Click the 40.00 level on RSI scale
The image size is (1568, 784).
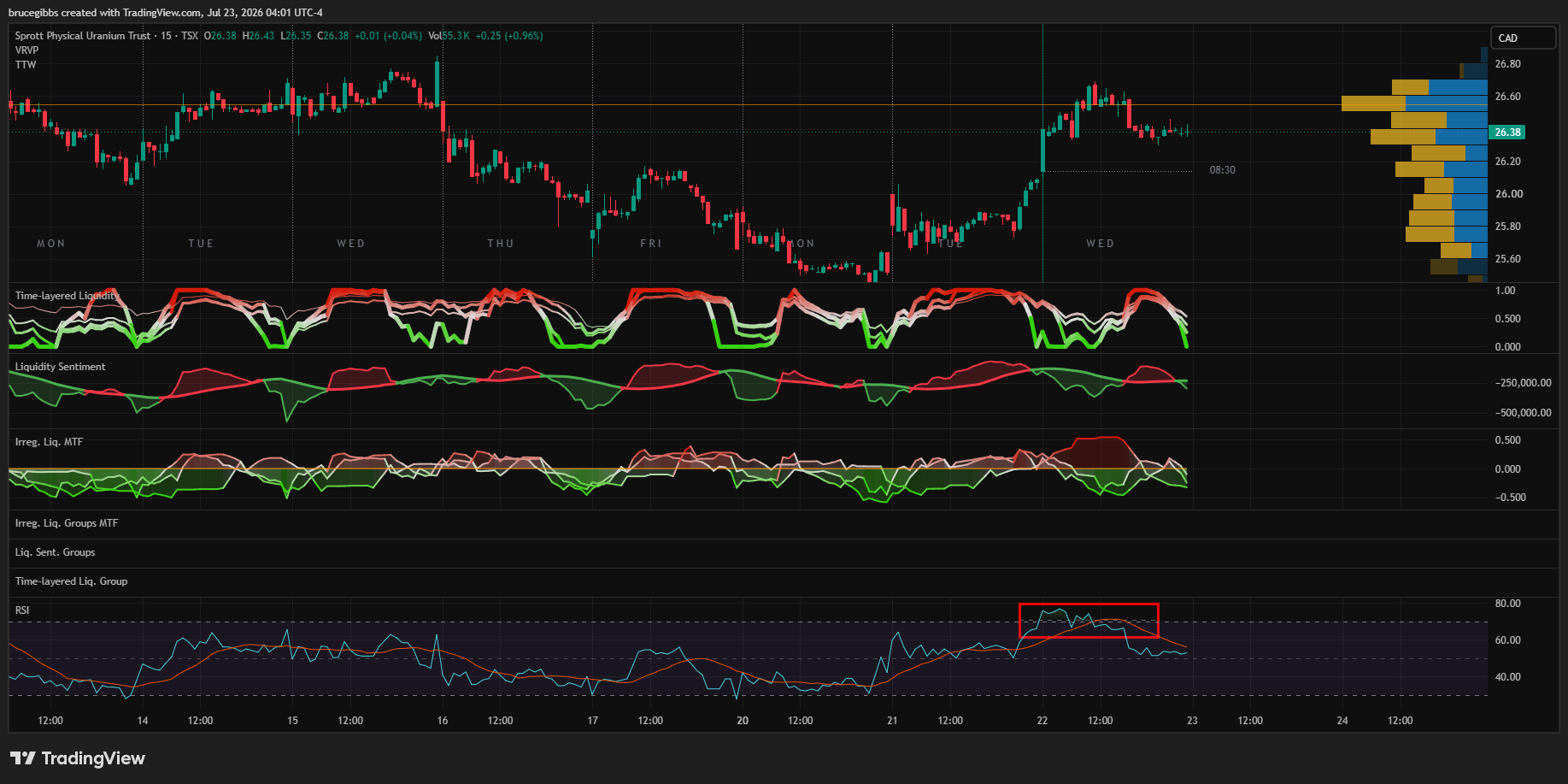pos(1507,677)
